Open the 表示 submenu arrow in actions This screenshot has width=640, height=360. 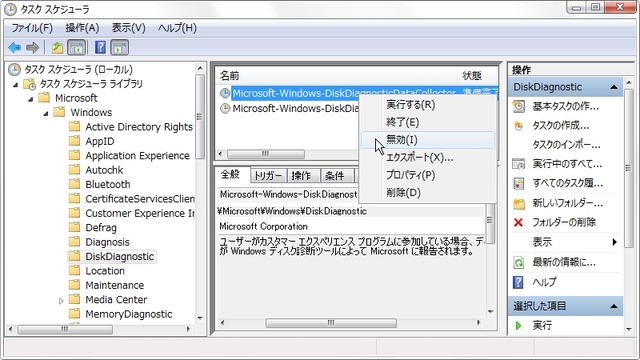[x=614, y=242]
